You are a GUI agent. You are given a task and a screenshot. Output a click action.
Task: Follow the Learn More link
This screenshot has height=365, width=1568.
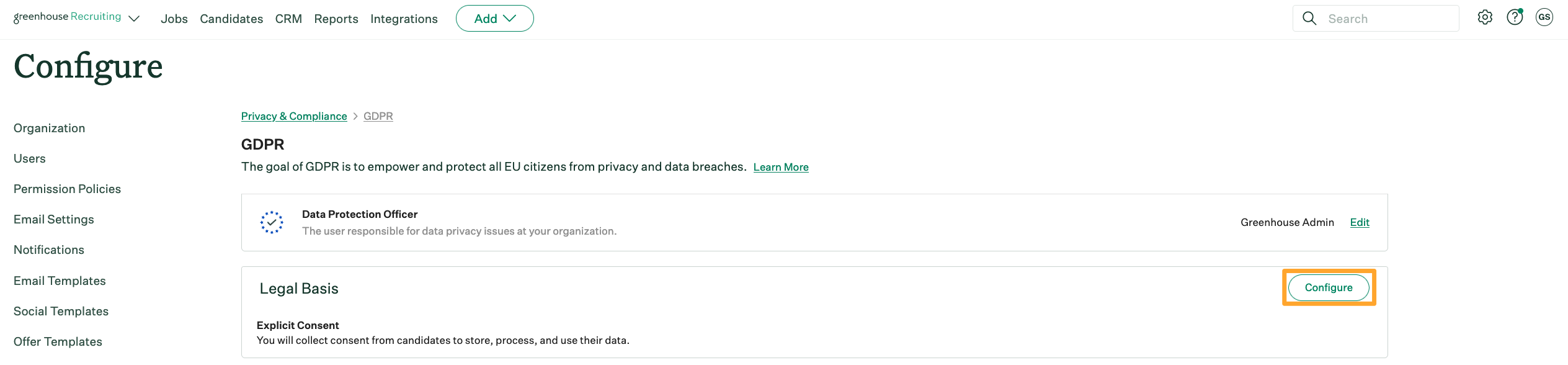(781, 167)
